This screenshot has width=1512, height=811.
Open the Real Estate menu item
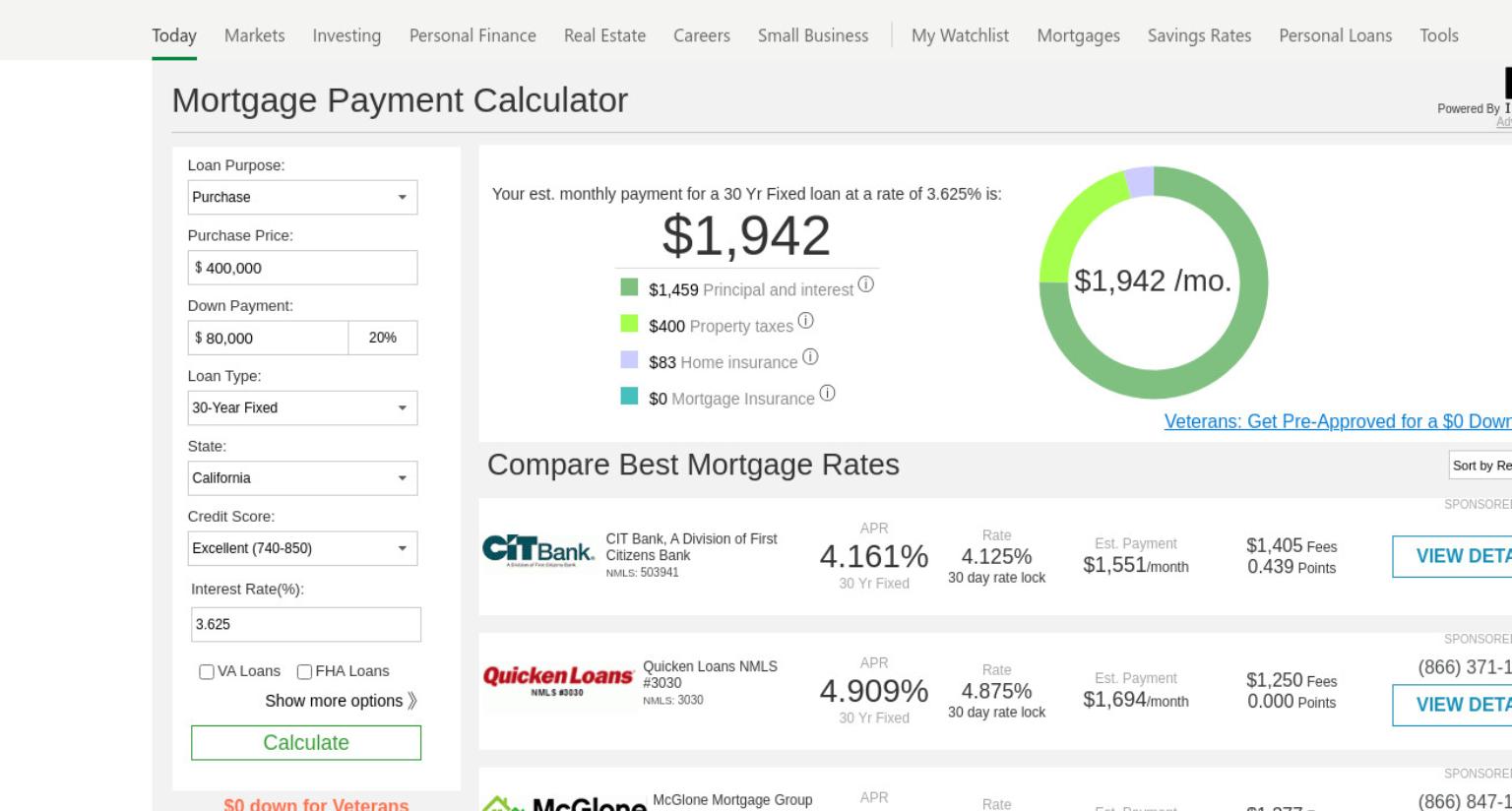(x=604, y=35)
